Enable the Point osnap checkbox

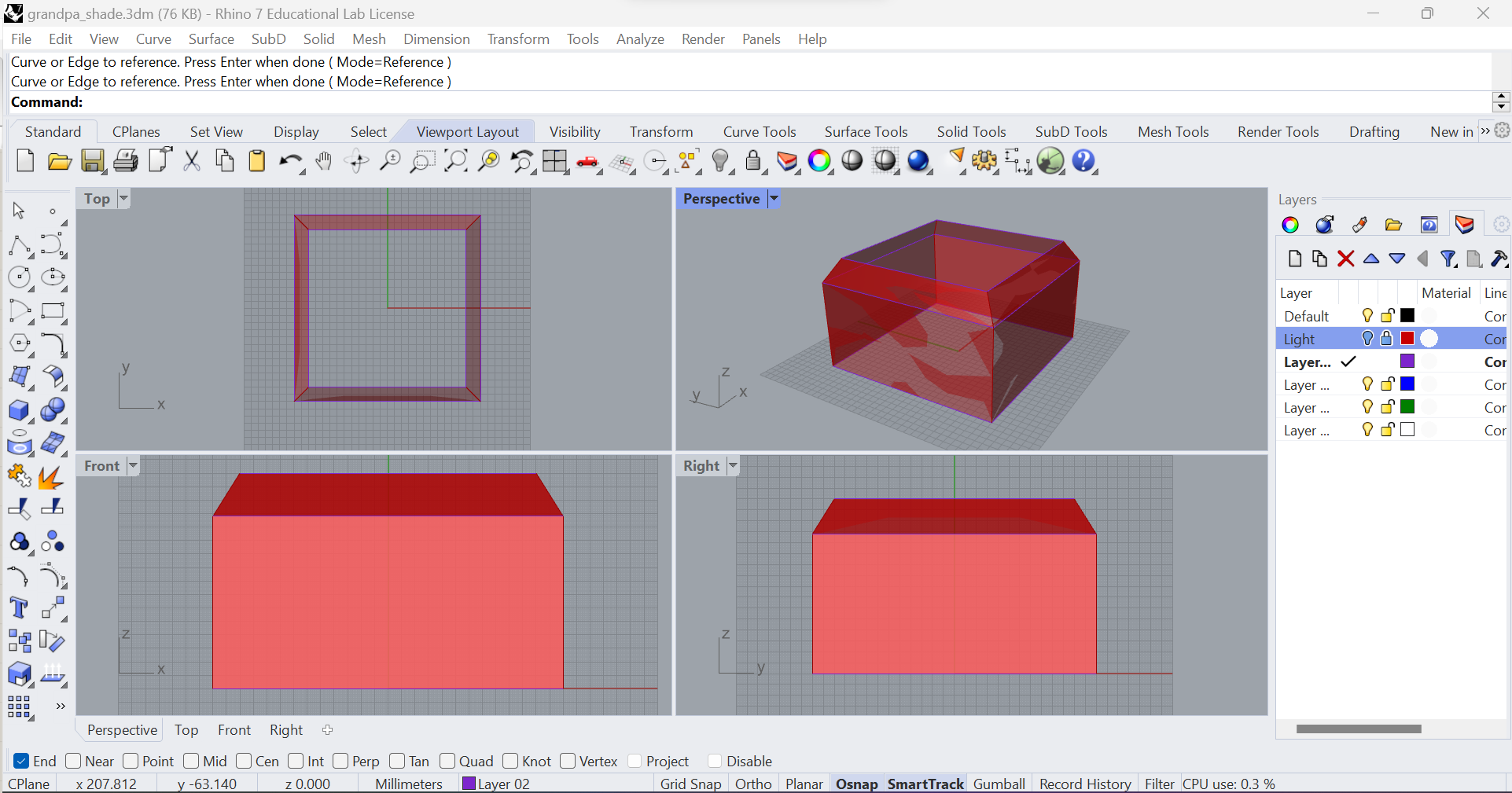[x=131, y=761]
